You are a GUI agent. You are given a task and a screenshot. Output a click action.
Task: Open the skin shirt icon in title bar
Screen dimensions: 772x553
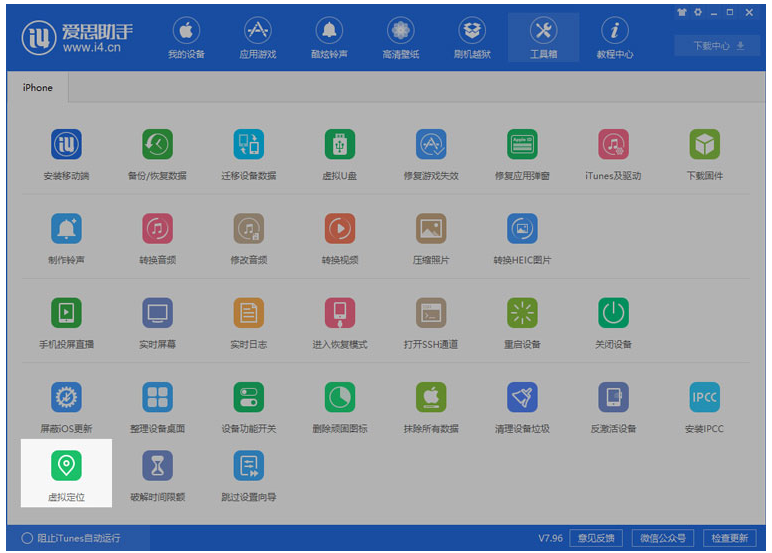click(681, 12)
